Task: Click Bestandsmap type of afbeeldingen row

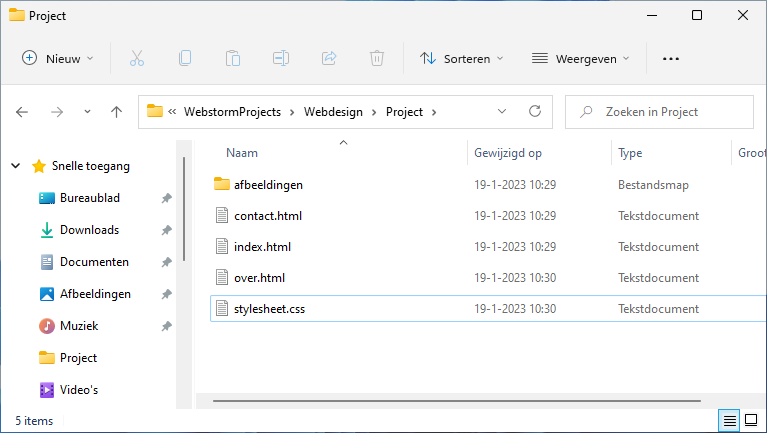Action: (653, 184)
